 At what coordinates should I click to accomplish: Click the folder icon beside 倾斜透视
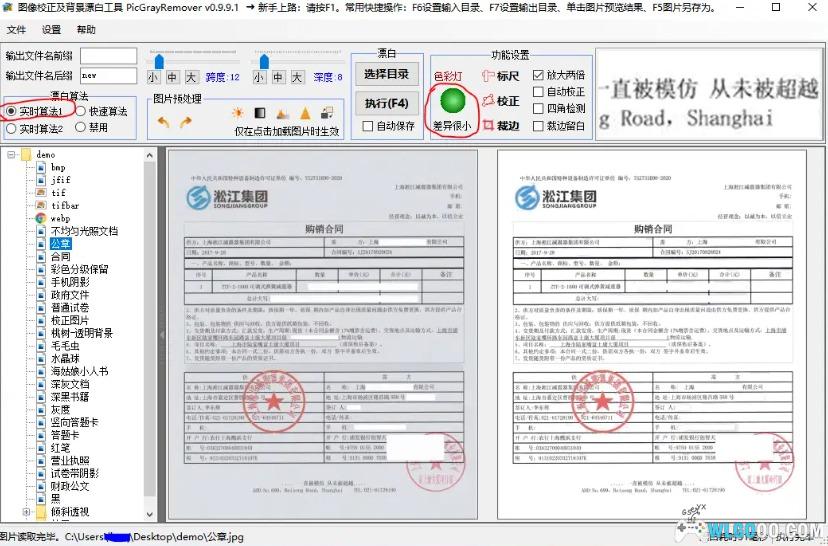(x=41, y=512)
